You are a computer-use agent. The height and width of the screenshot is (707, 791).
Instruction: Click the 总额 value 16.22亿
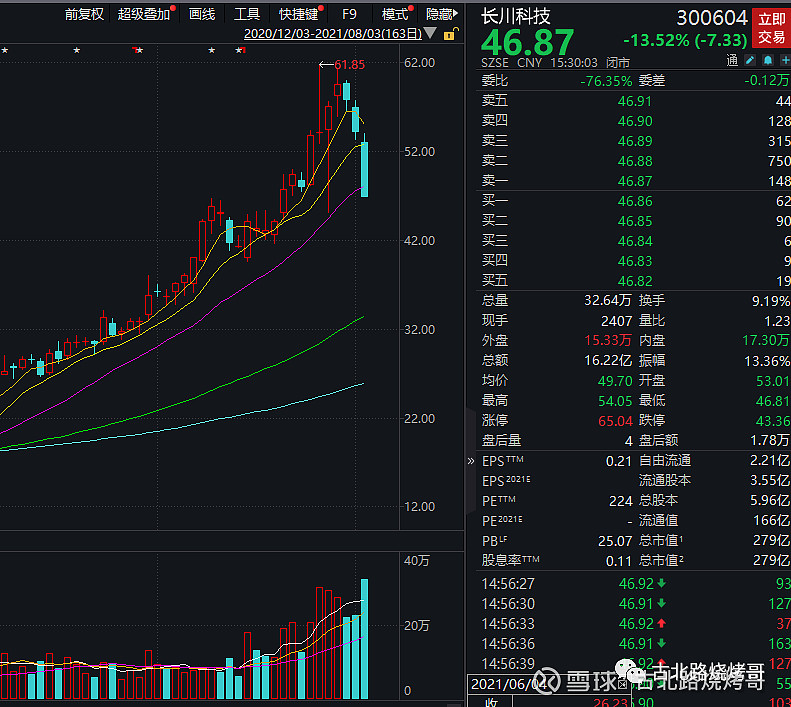pyautogui.click(x=607, y=361)
